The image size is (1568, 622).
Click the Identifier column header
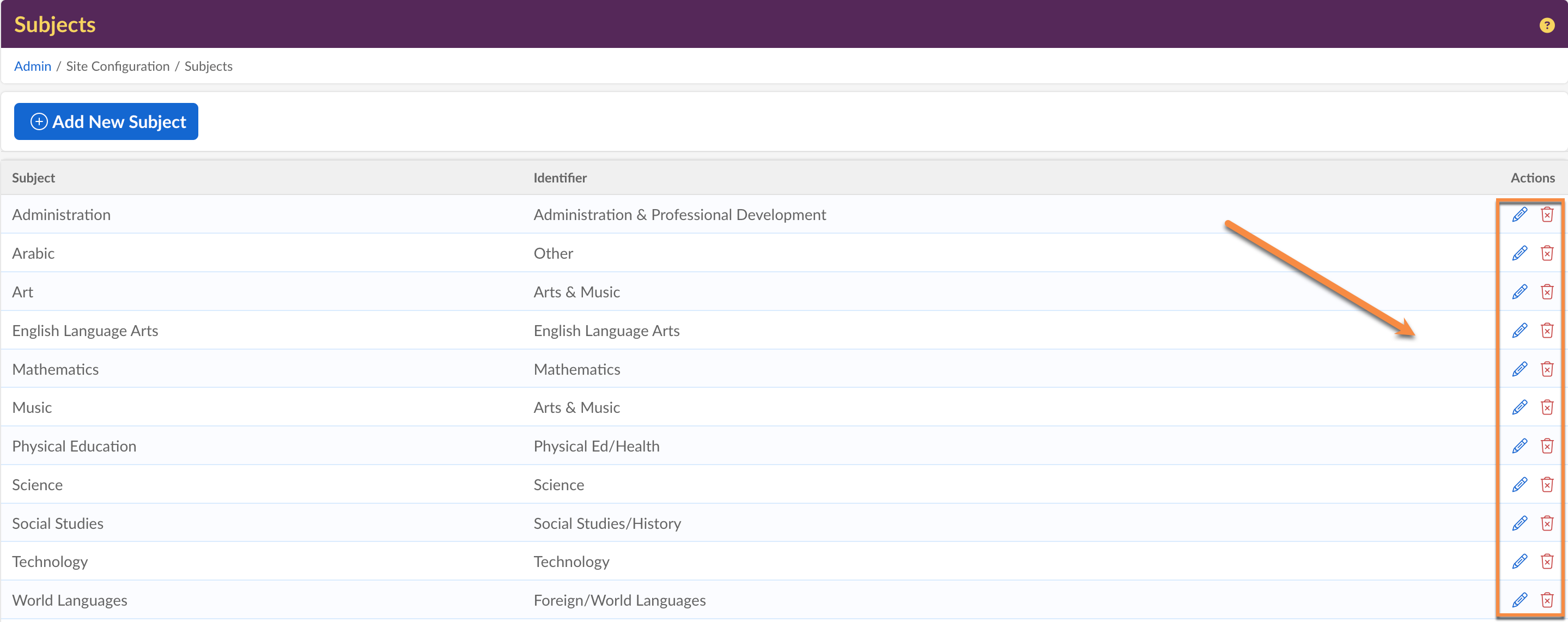click(x=560, y=178)
